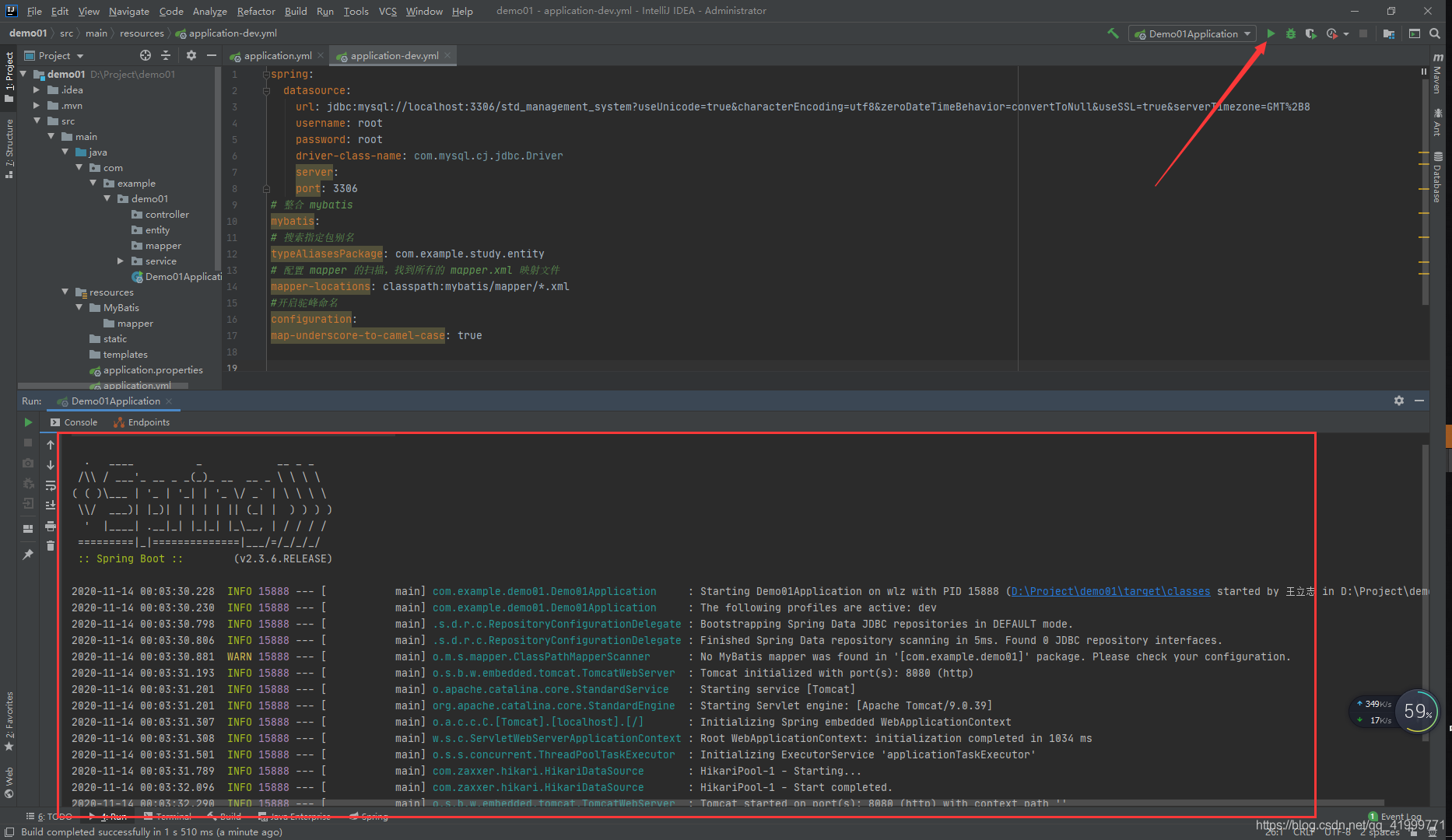Jump down the stack trace with the arrow
Image resolution: width=1452 pixels, height=840 pixels.
tap(51, 465)
